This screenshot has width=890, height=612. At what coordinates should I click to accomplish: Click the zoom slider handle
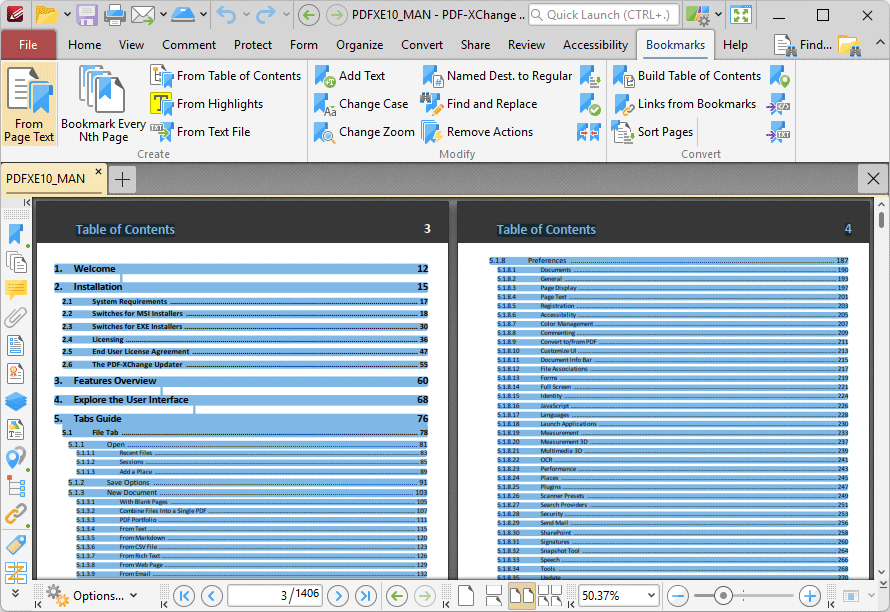point(725,596)
